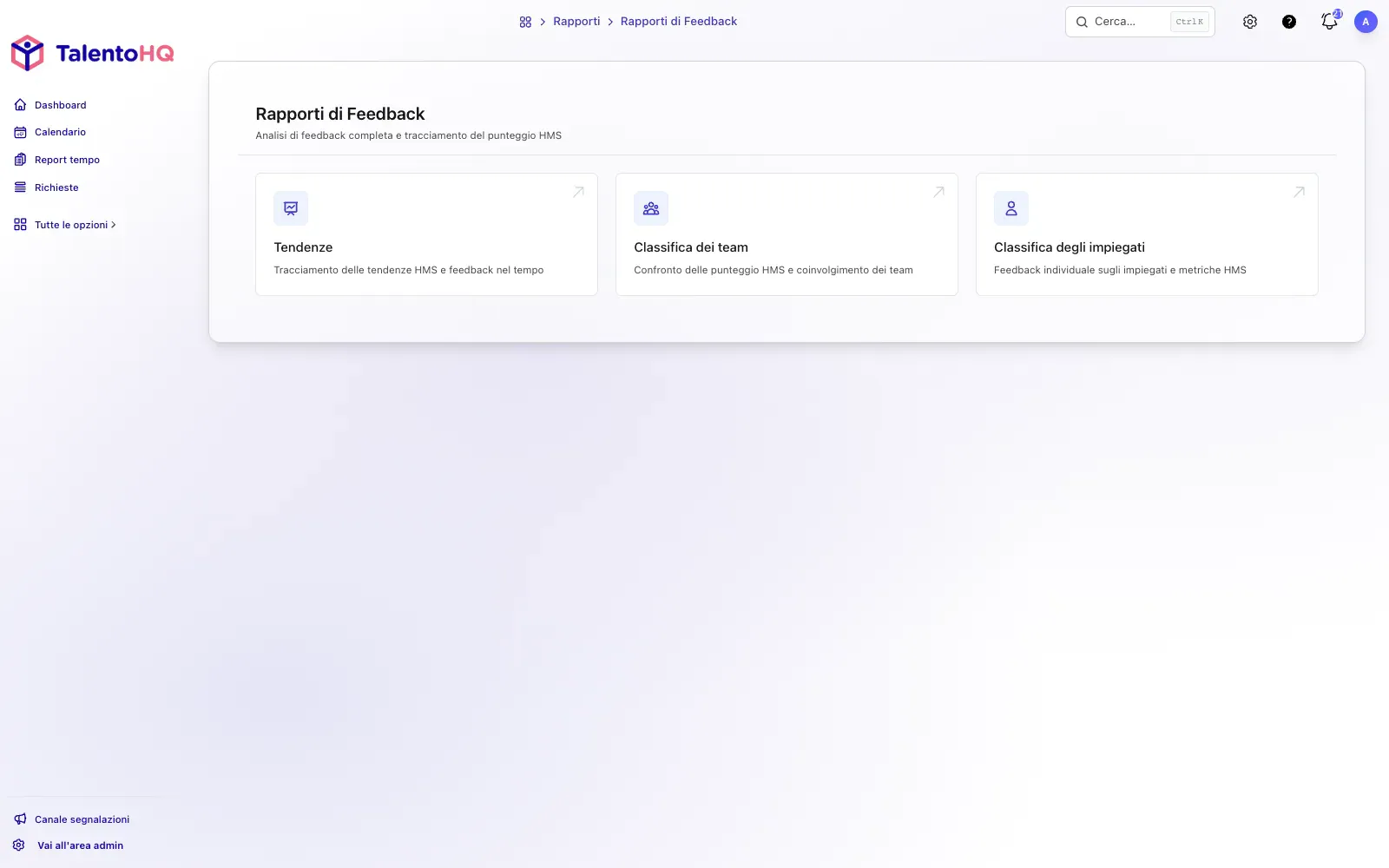Expand Tutte le opzioni menu
Screen dimensions: 1389x868
tap(65, 225)
